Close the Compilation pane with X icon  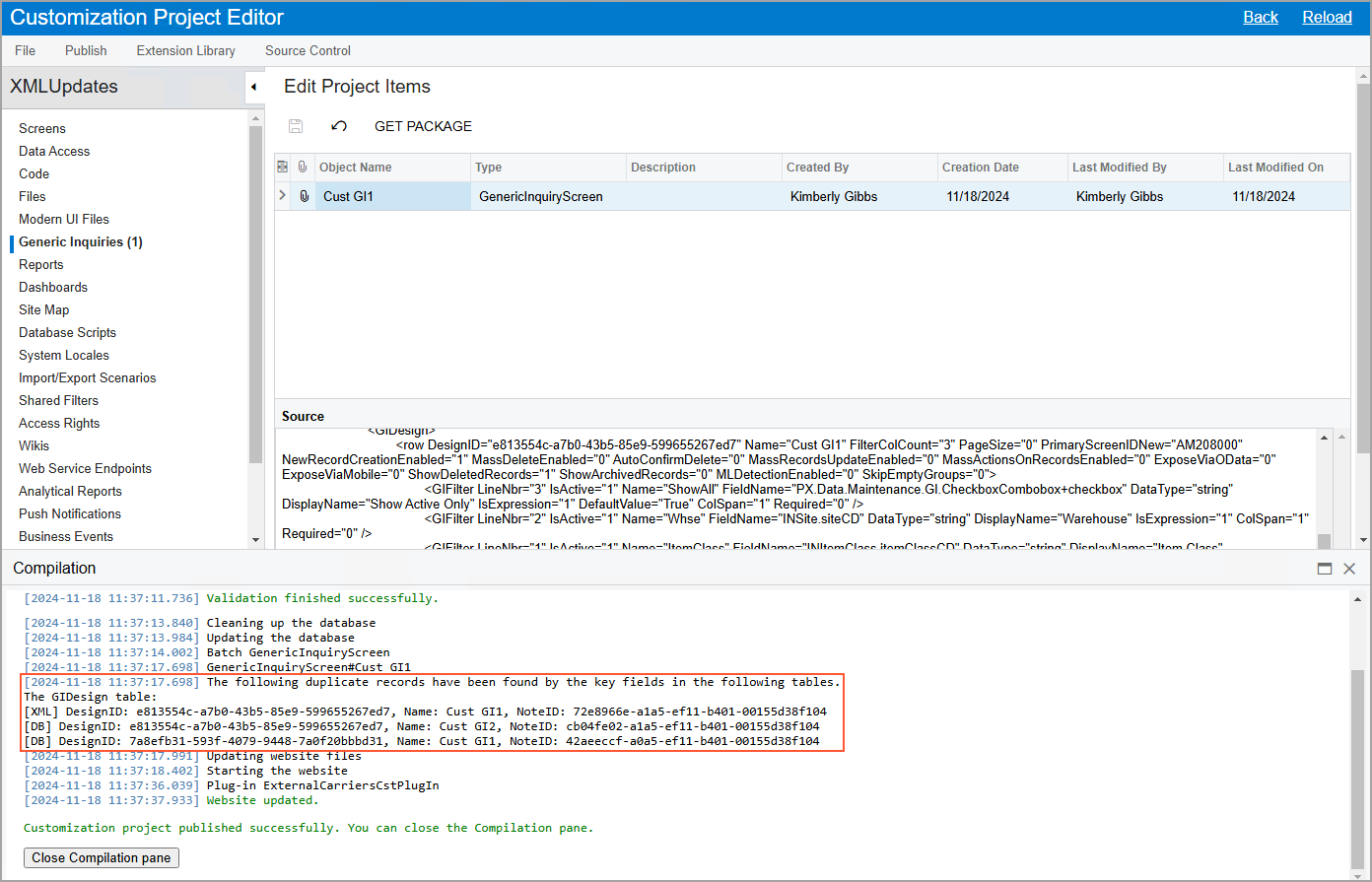pyautogui.click(x=1349, y=569)
